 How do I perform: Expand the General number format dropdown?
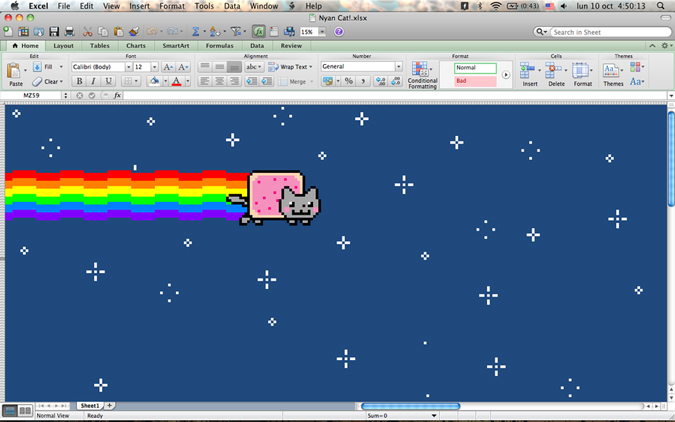(398, 67)
